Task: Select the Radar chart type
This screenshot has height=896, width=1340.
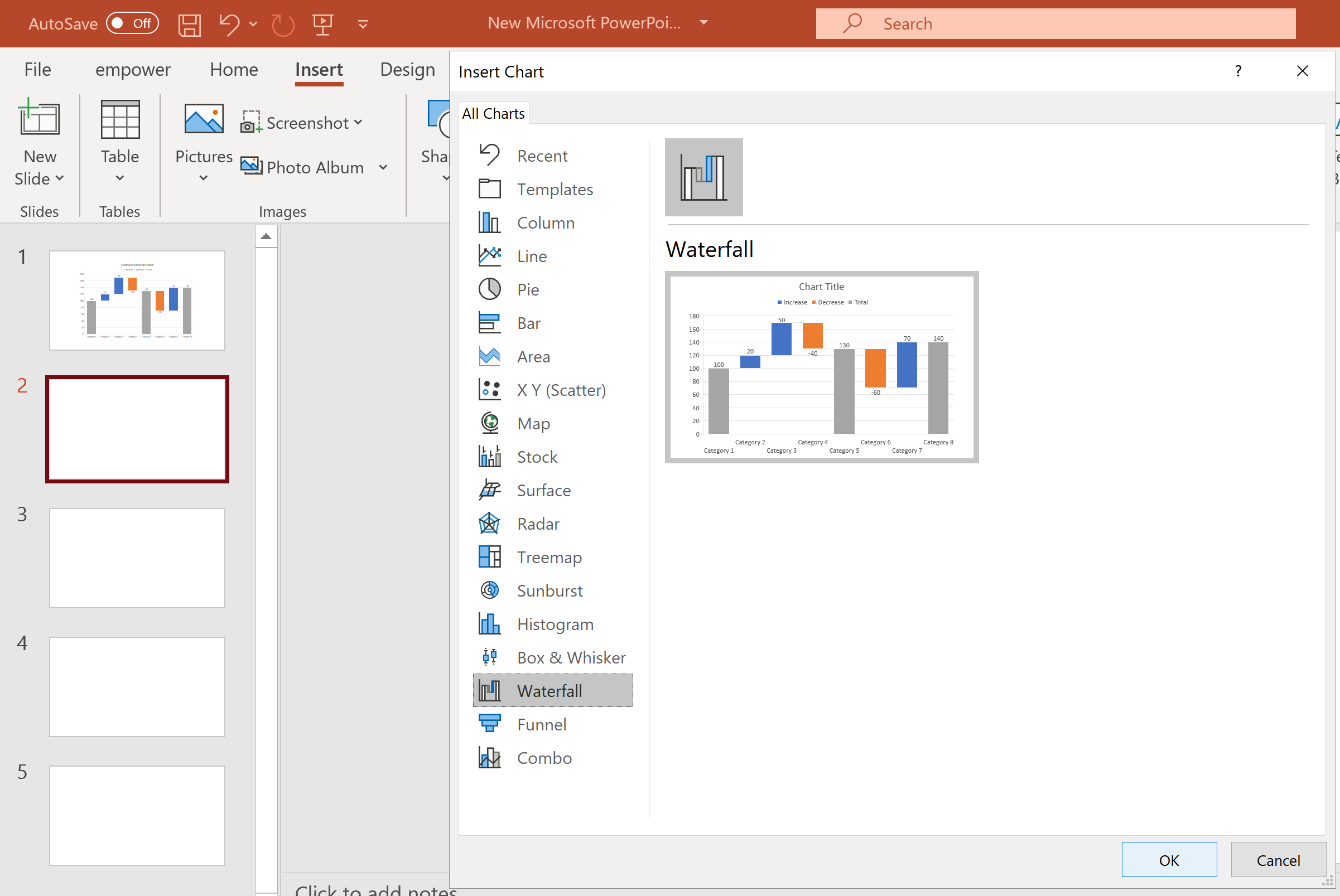Action: pyautogui.click(x=537, y=524)
